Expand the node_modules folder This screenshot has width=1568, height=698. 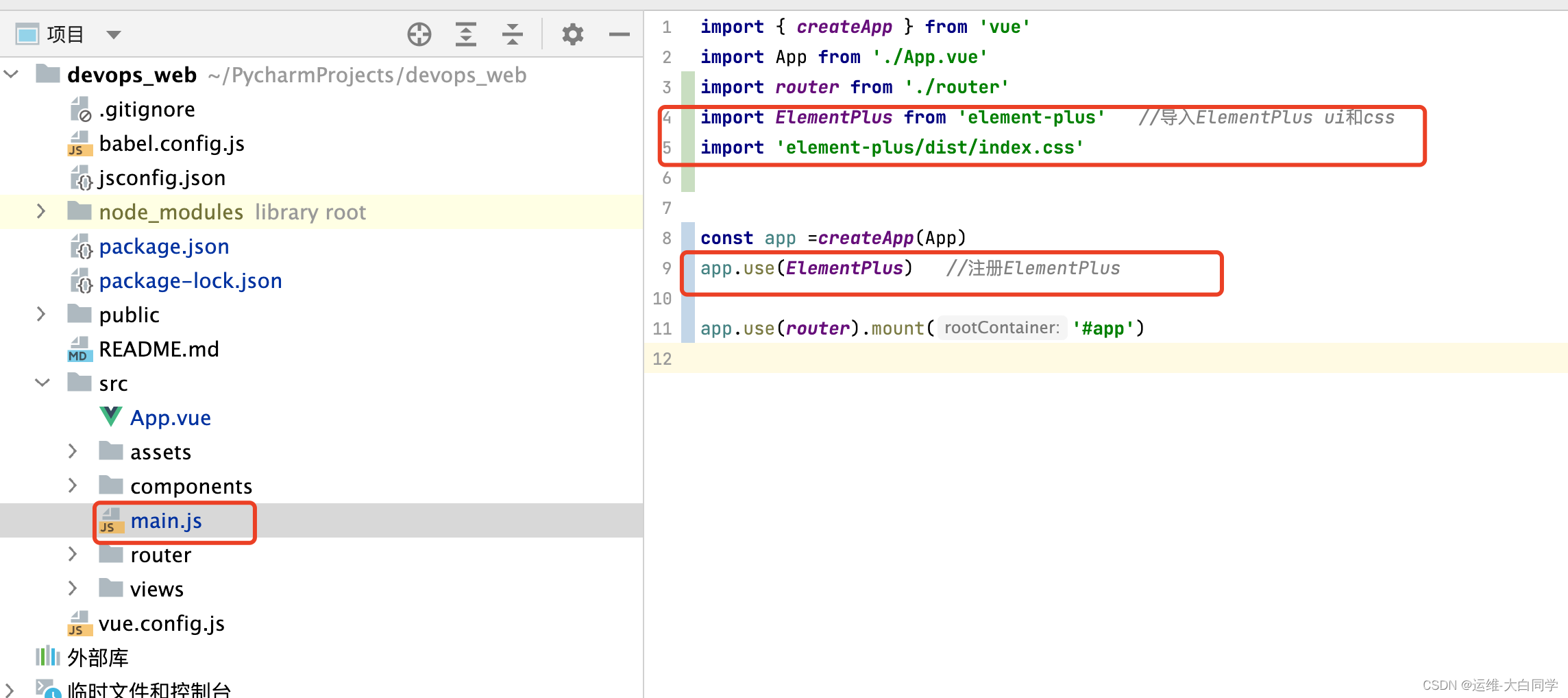[x=41, y=212]
